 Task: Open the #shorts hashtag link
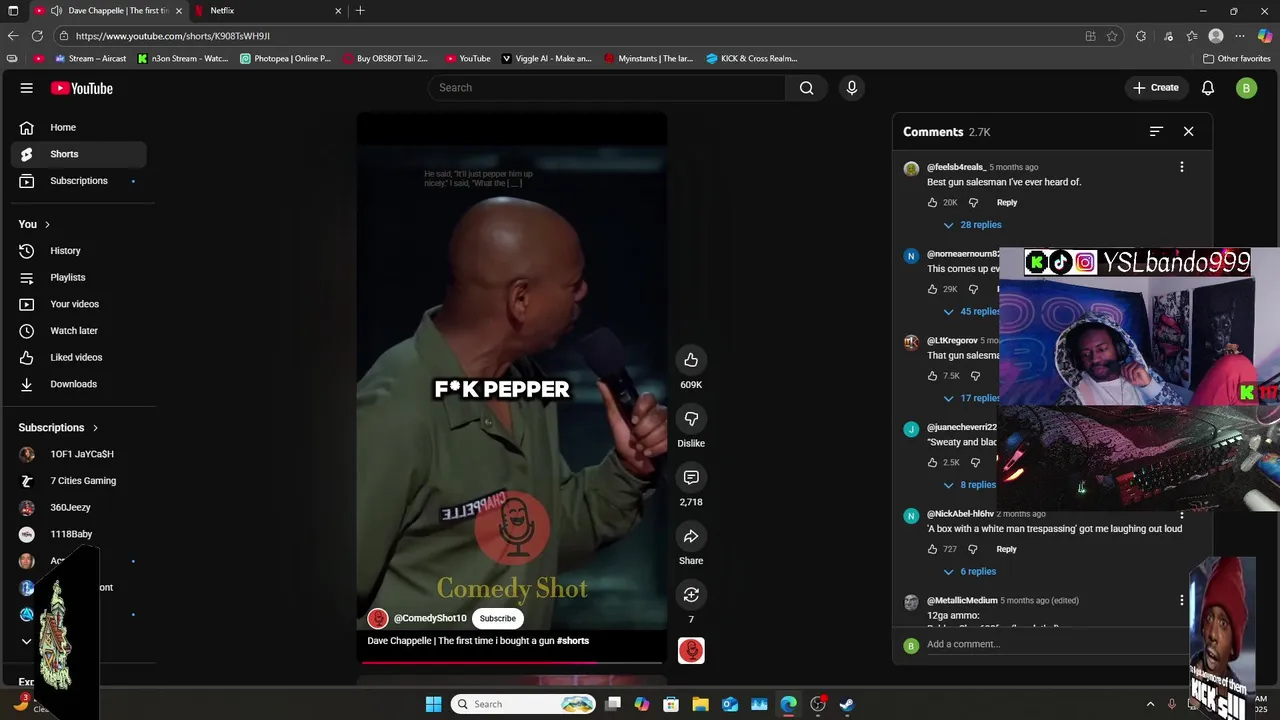tap(573, 641)
